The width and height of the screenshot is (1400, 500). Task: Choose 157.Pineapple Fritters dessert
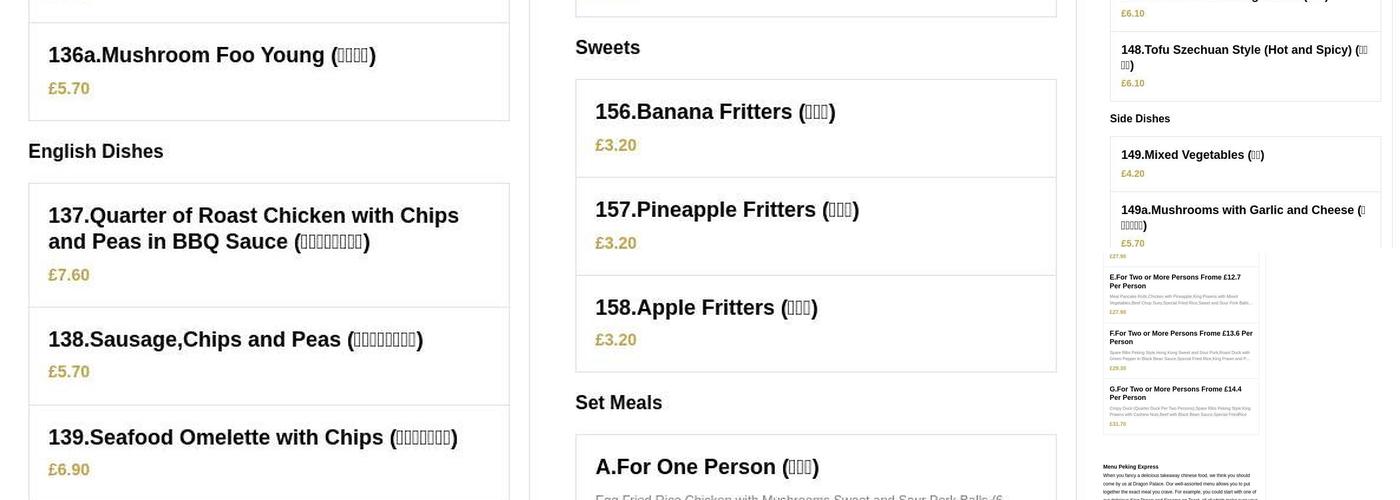(x=727, y=210)
